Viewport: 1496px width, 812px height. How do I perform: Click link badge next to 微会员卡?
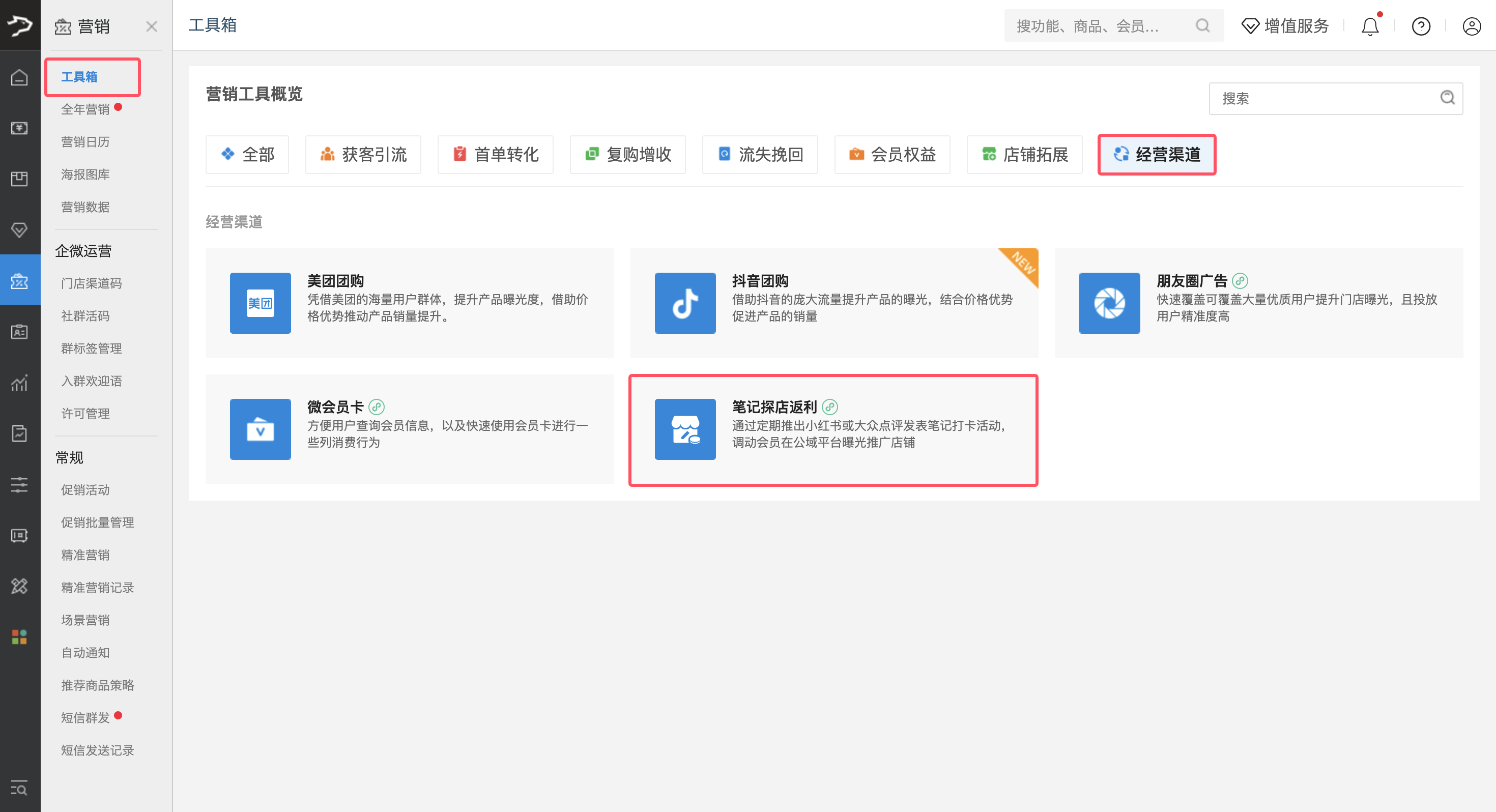[x=377, y=407]
